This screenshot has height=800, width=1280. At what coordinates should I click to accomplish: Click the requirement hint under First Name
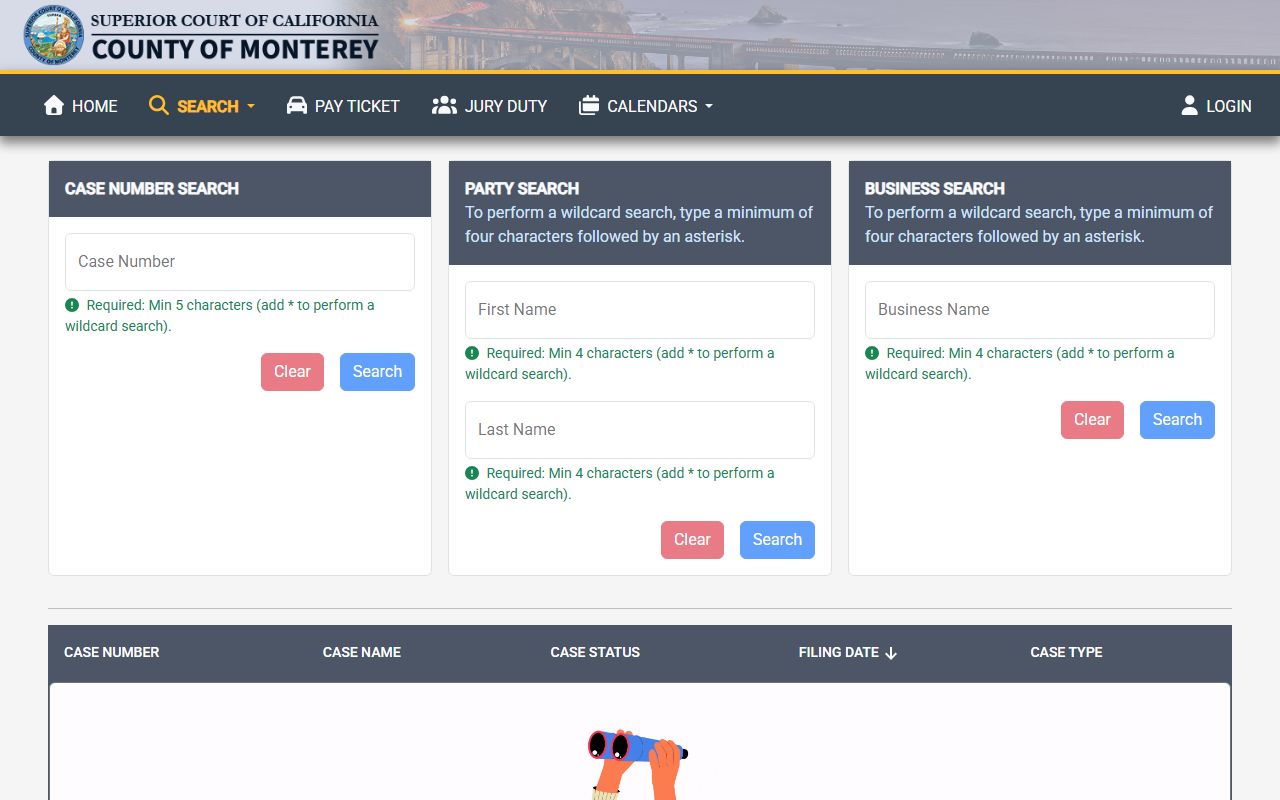pyautogui.click(x=620, y=364)
